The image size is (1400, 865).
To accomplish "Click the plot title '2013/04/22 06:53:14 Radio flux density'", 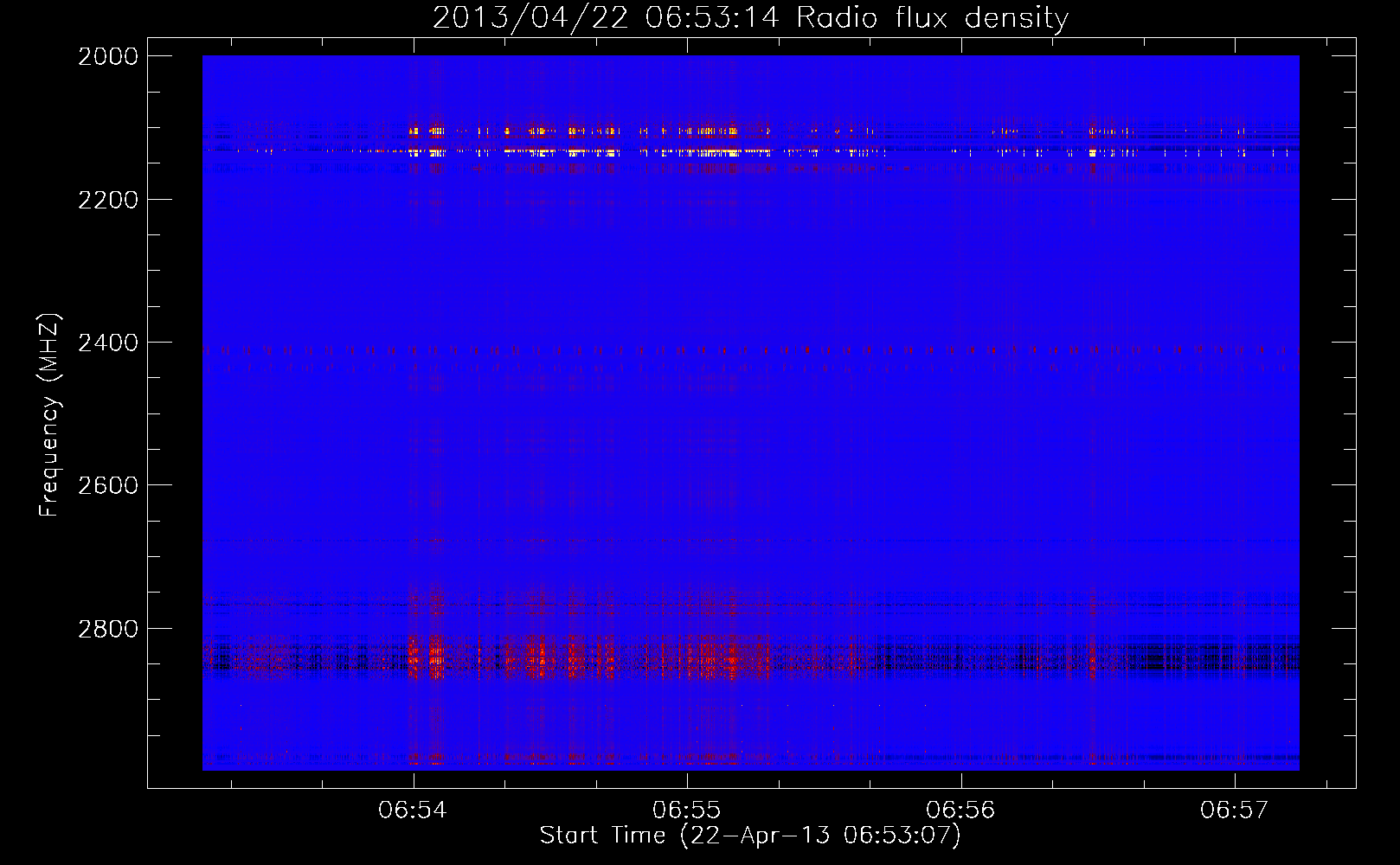I will point(750,18).
